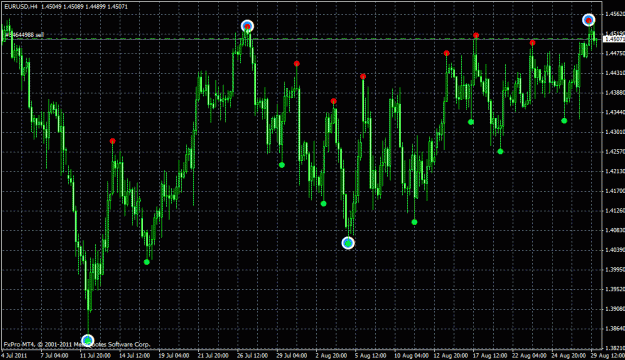Click the EURUSD,H4 chart title text
This screenshot has width=625, height=360.
21,7
